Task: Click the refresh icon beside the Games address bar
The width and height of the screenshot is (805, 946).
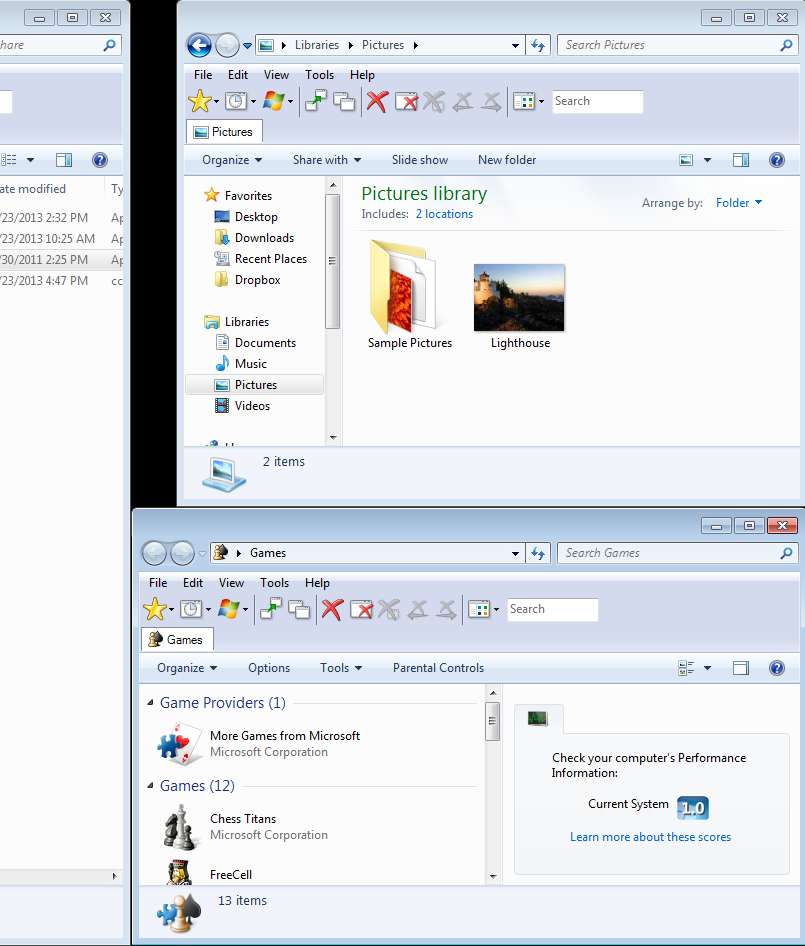Action: pyautogui.click(x=539, y=553)
